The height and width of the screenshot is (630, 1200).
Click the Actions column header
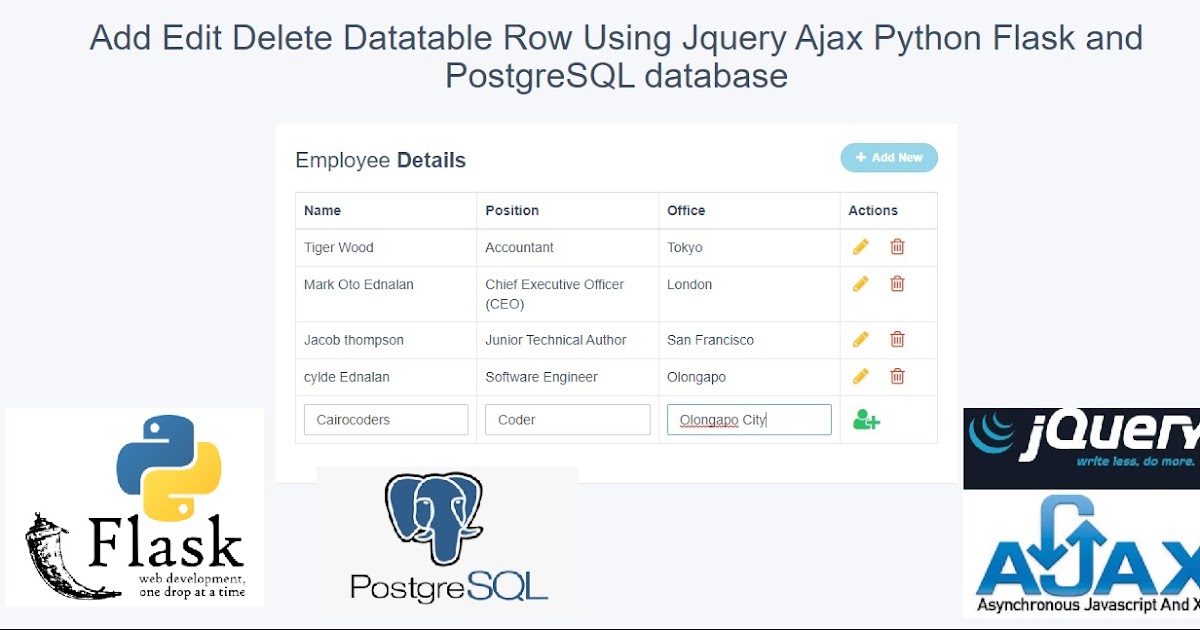click(x=889, y=211)
